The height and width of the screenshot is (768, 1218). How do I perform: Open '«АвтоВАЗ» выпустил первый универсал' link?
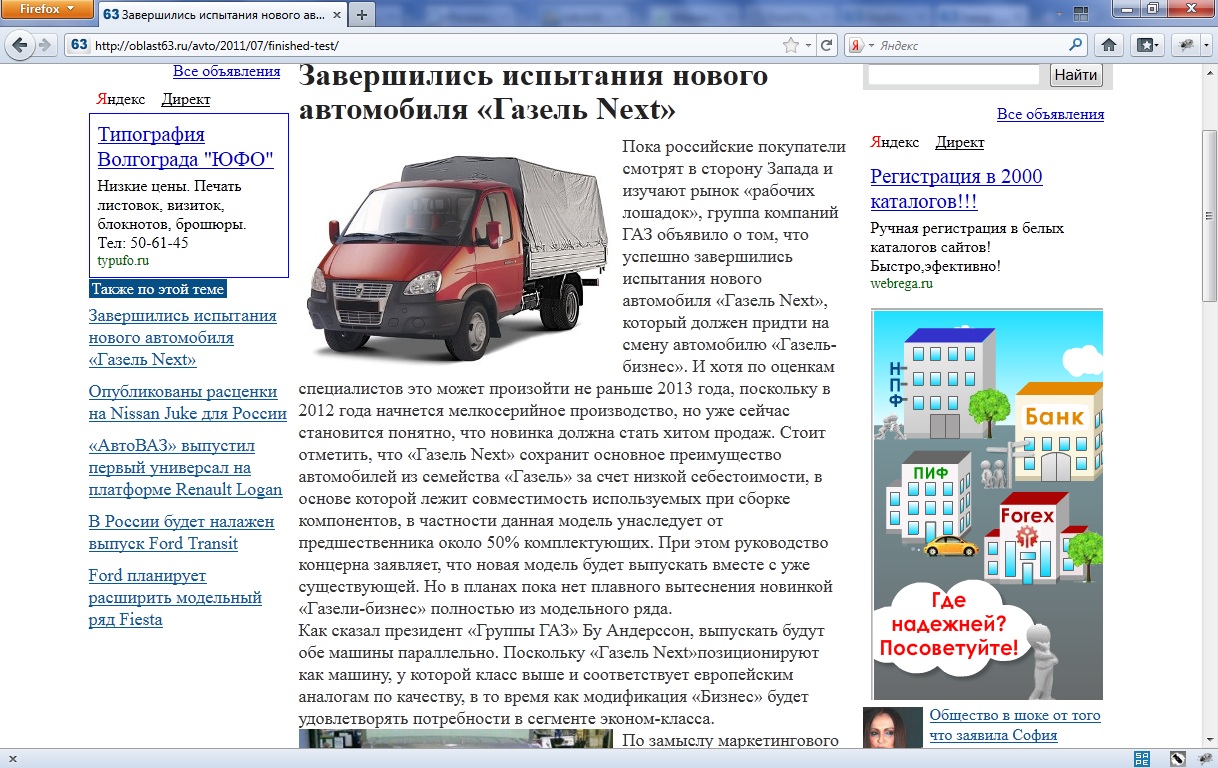pos(186,467)
